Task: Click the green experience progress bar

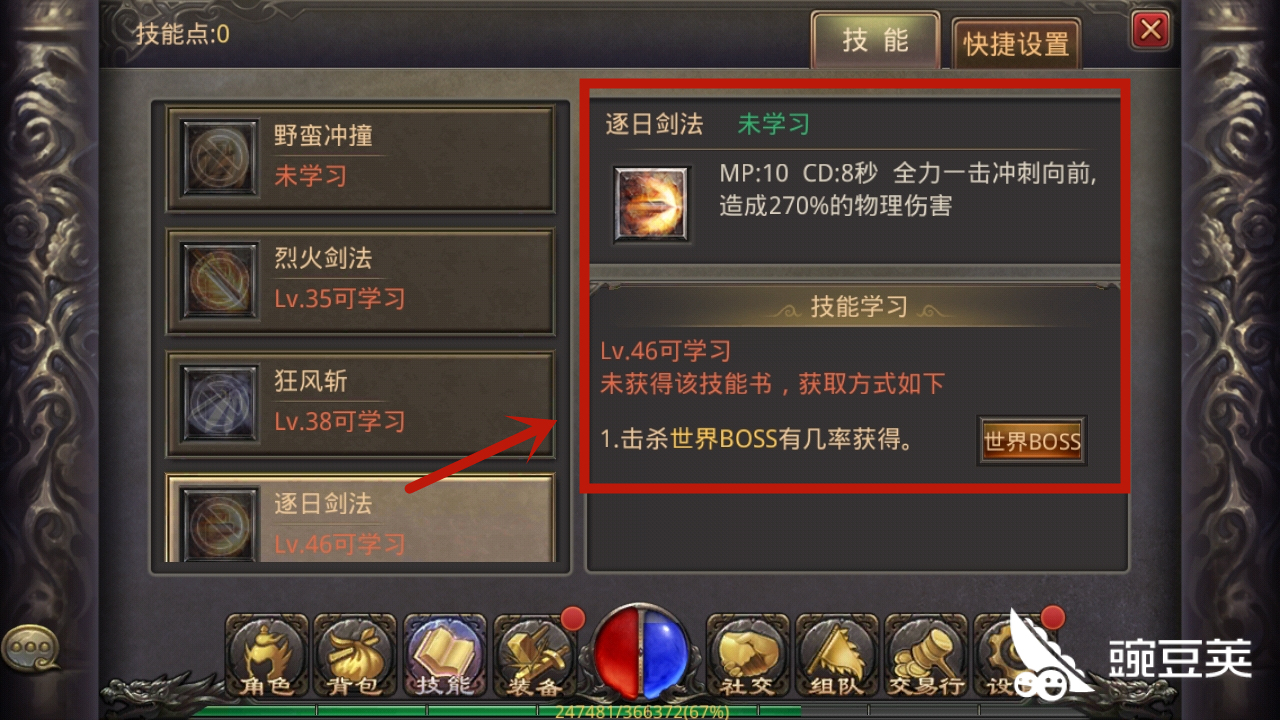Action: tap(640, 712)
